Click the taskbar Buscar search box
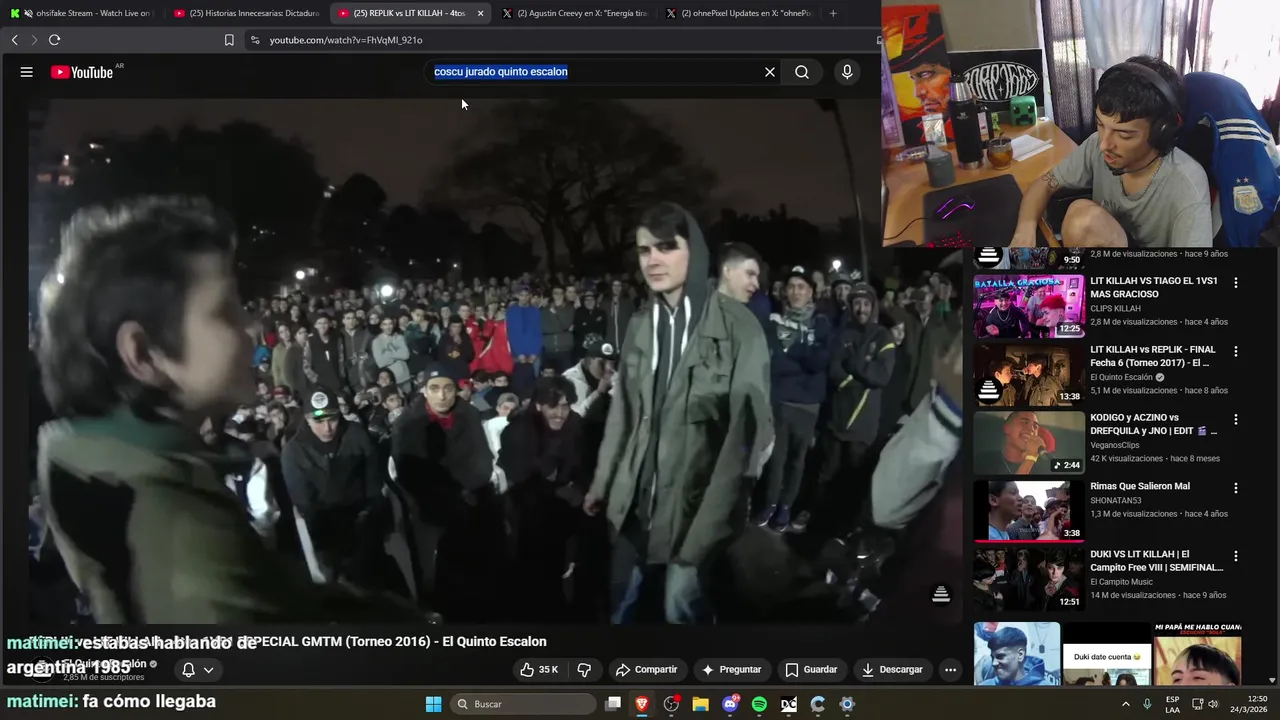Image resolution: width=1280 pixels, height=720 pixels. (522, 704)
